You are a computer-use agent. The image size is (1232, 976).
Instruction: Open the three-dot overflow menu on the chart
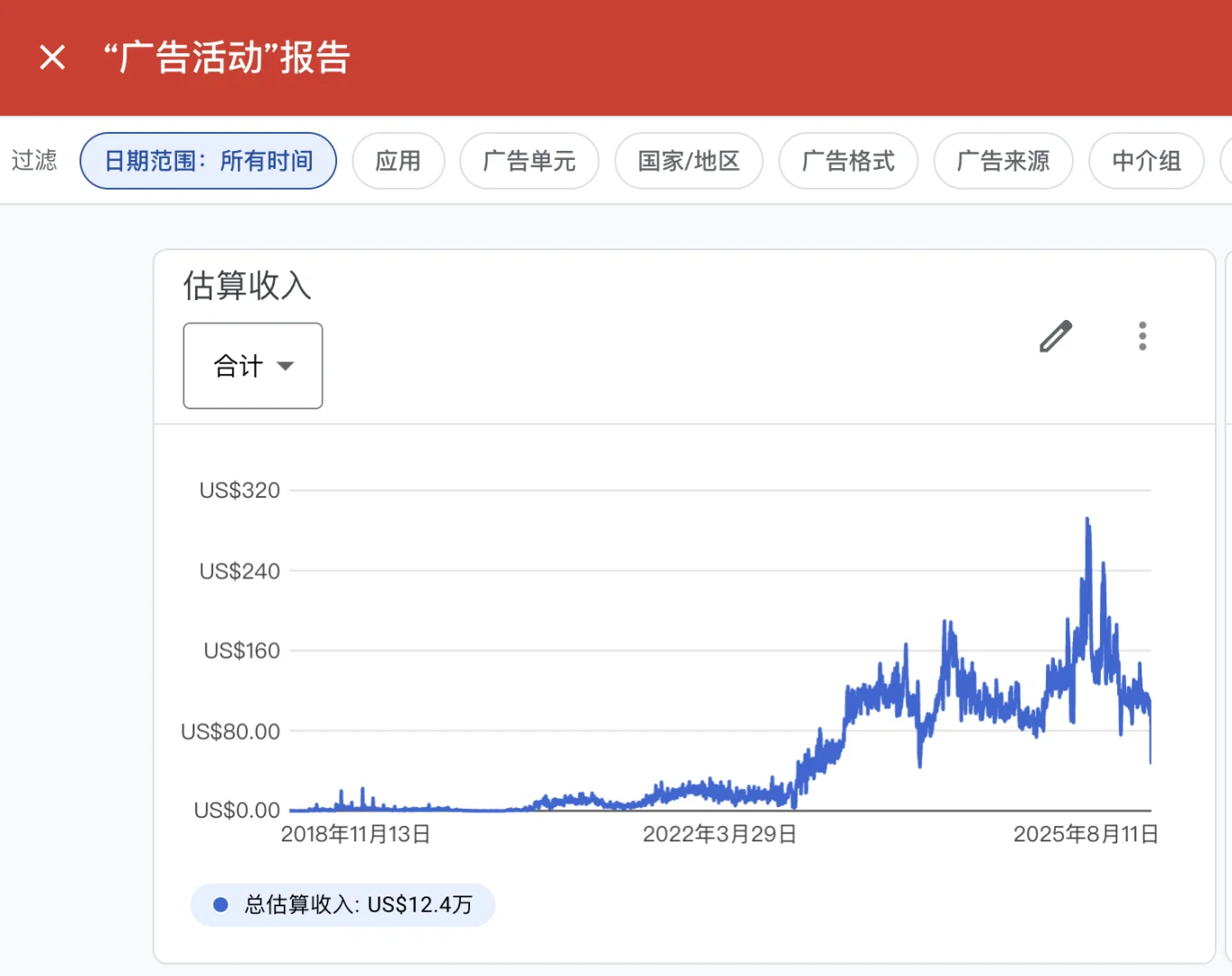pyautogui.click(x=1142, y=336)
